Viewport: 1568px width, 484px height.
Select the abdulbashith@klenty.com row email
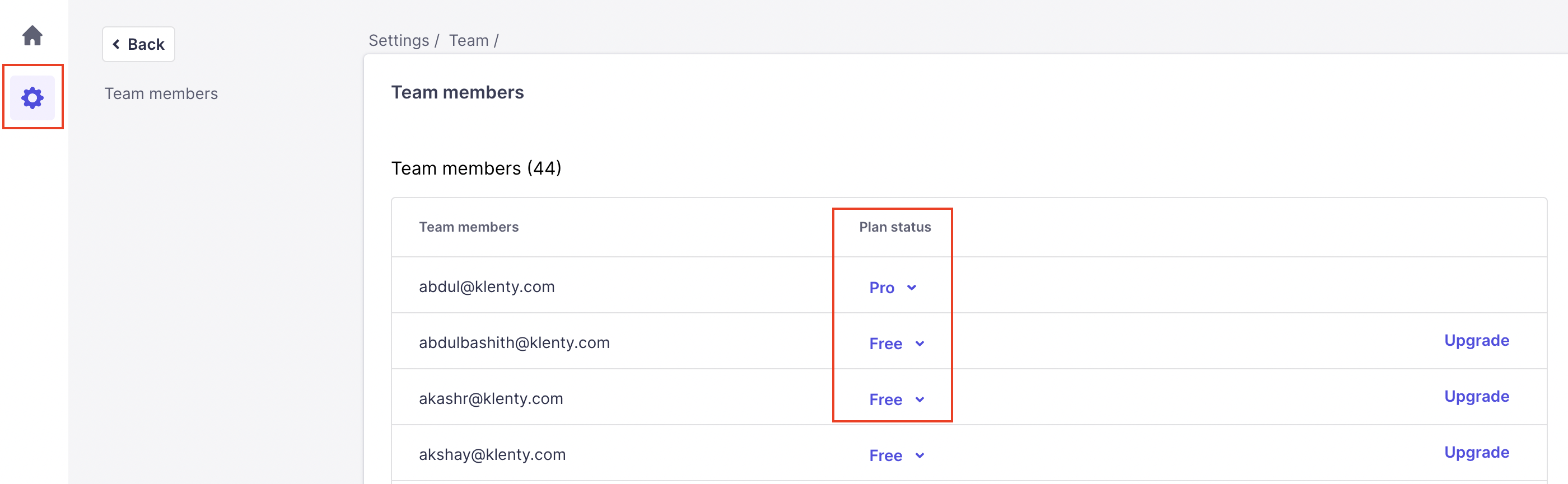pos(514,343)
